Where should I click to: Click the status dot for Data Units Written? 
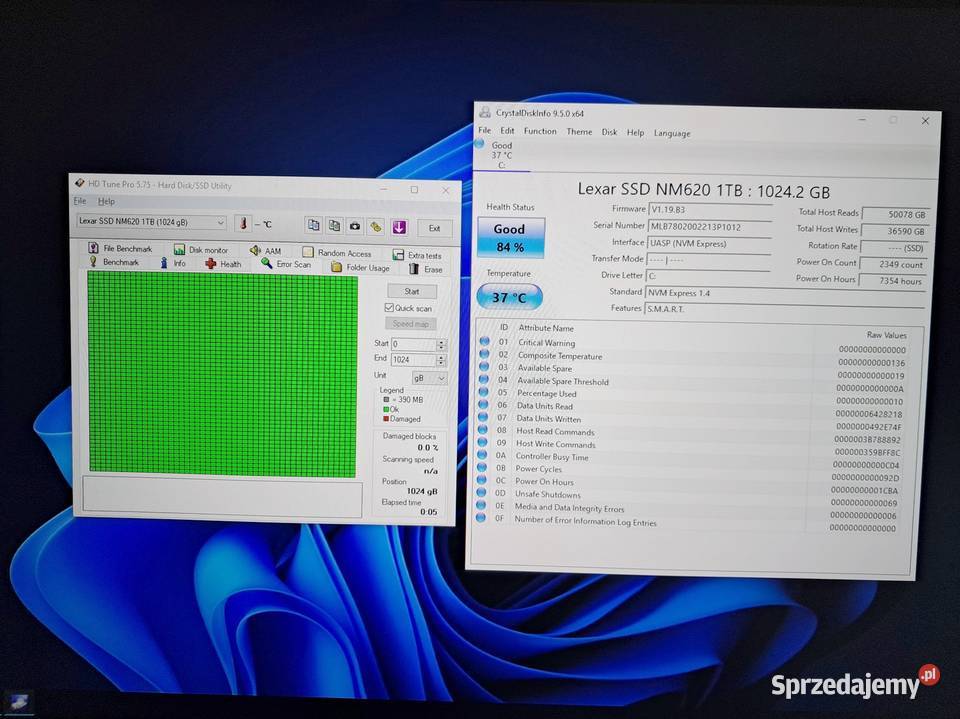point(483,416)
